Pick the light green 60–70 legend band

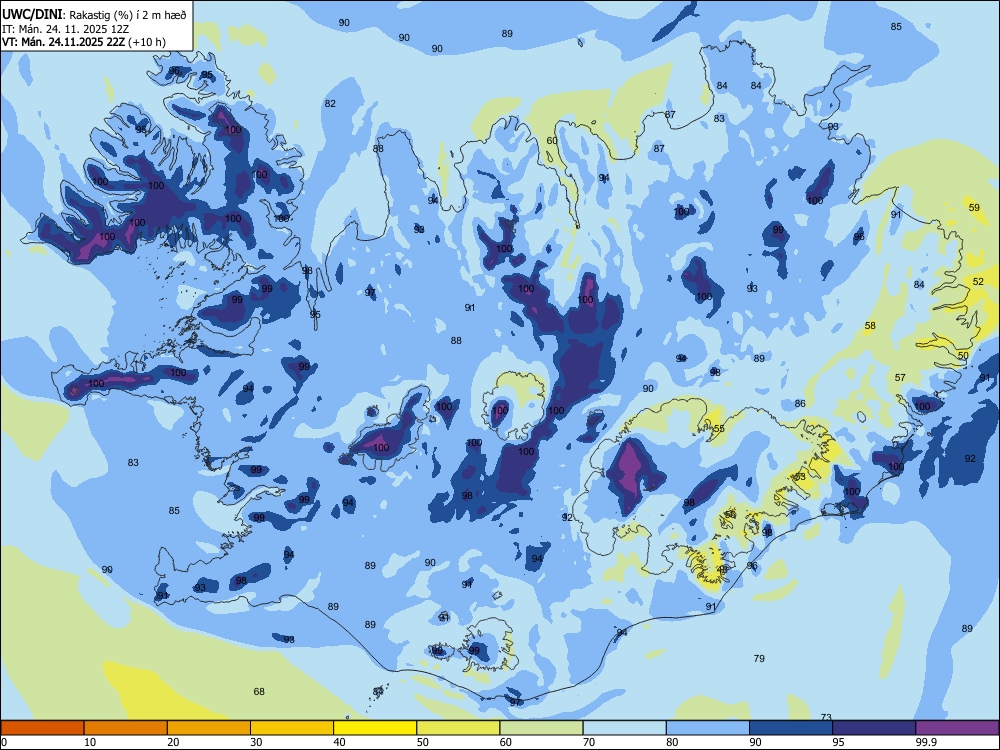tap(541, 728)
